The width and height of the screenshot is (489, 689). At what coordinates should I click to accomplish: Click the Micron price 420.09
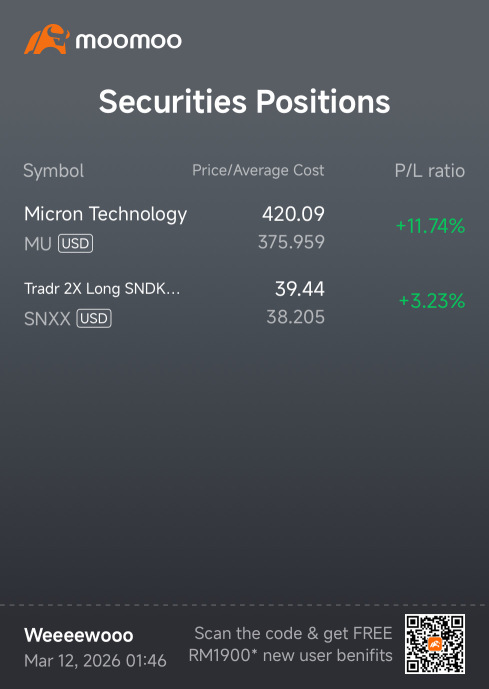(x=293, y=214)
